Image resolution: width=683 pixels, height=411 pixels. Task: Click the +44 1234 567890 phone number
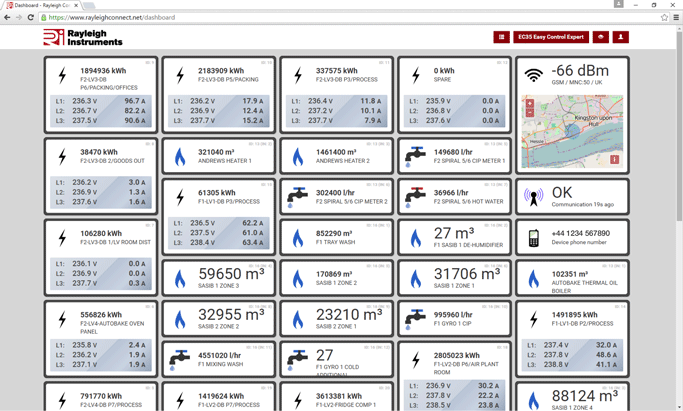pos(581,233)
